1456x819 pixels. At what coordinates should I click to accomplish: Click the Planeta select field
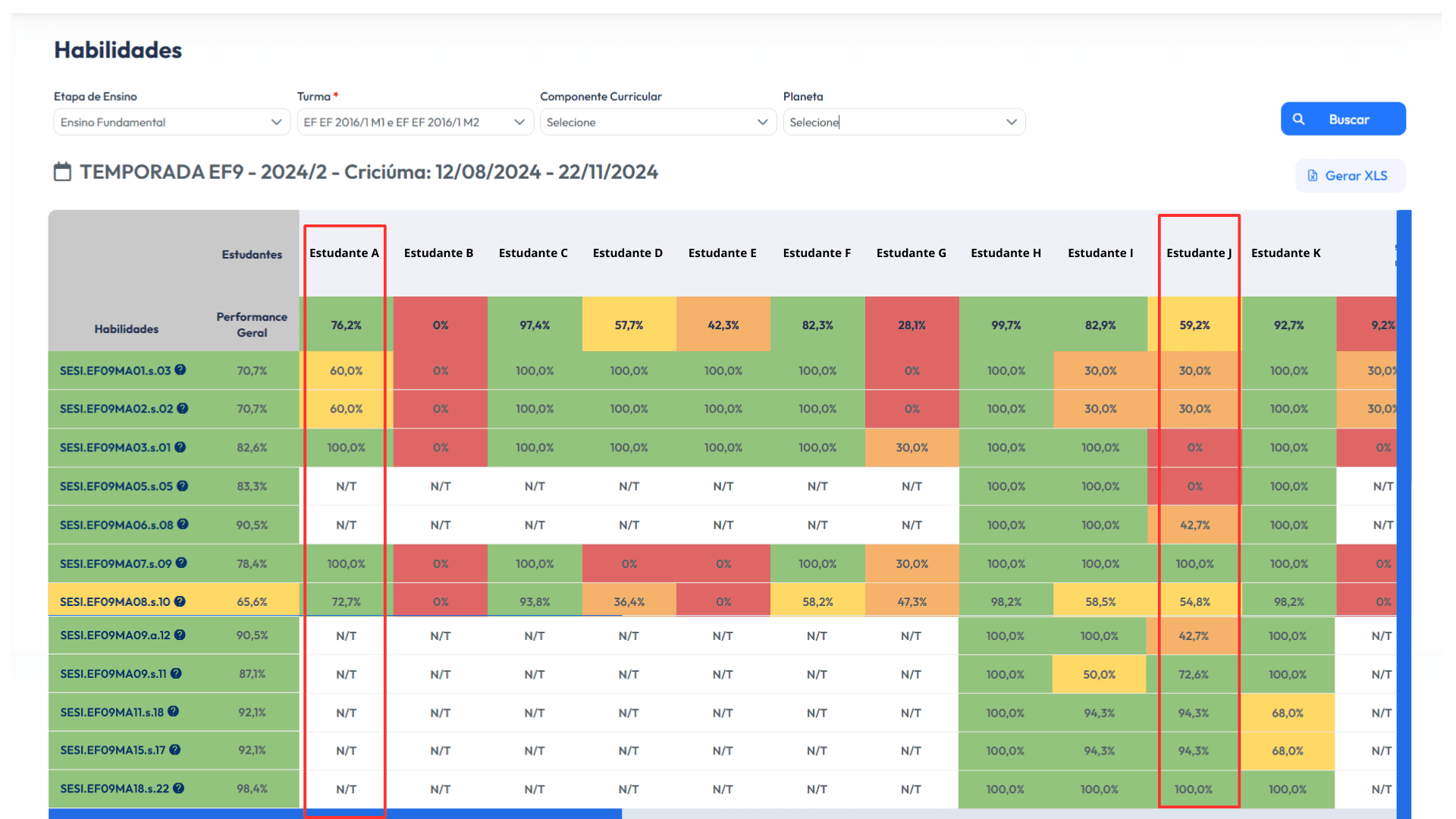[904, 122]
